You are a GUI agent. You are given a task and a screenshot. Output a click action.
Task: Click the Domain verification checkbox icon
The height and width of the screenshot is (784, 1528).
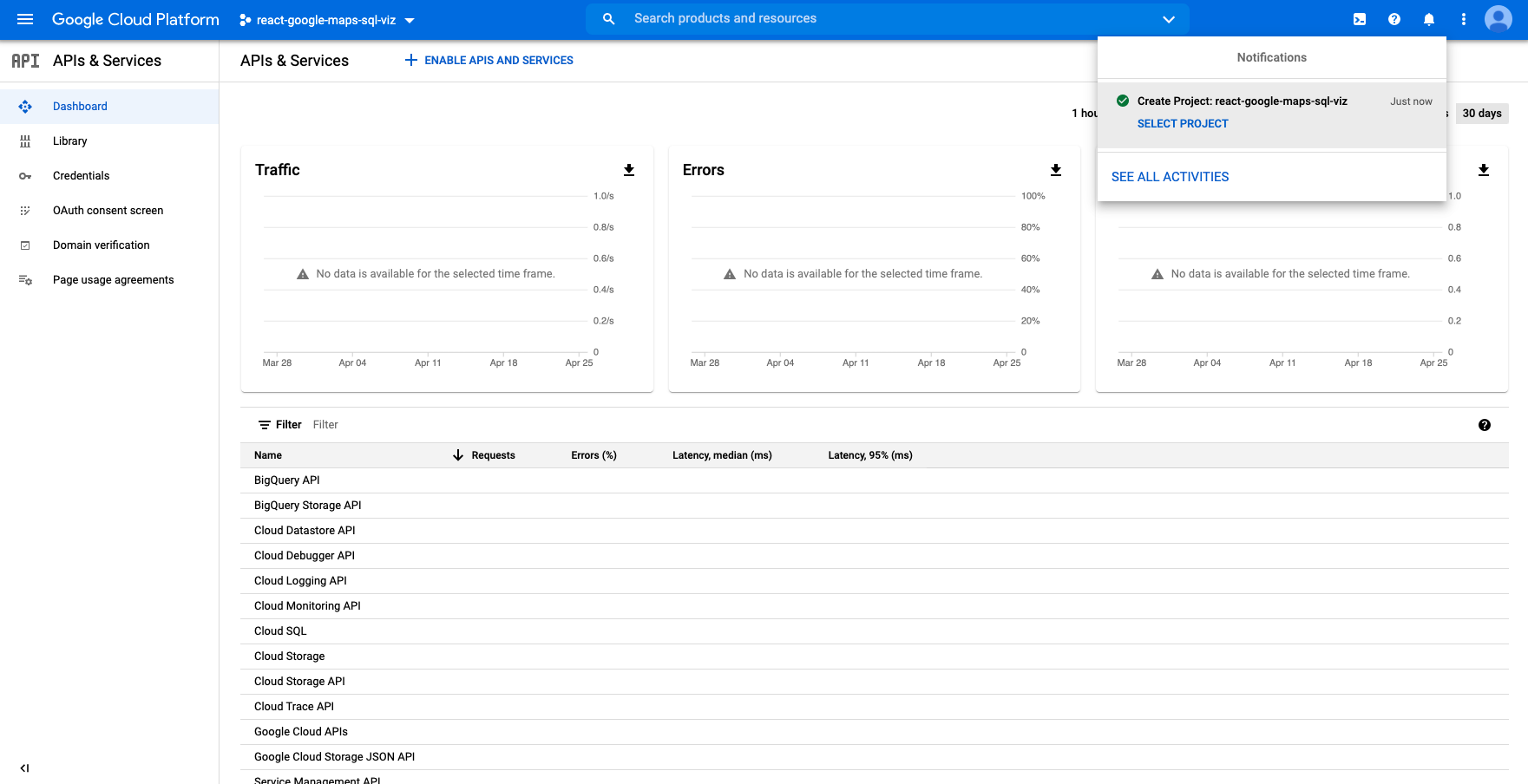click(25, 245)
